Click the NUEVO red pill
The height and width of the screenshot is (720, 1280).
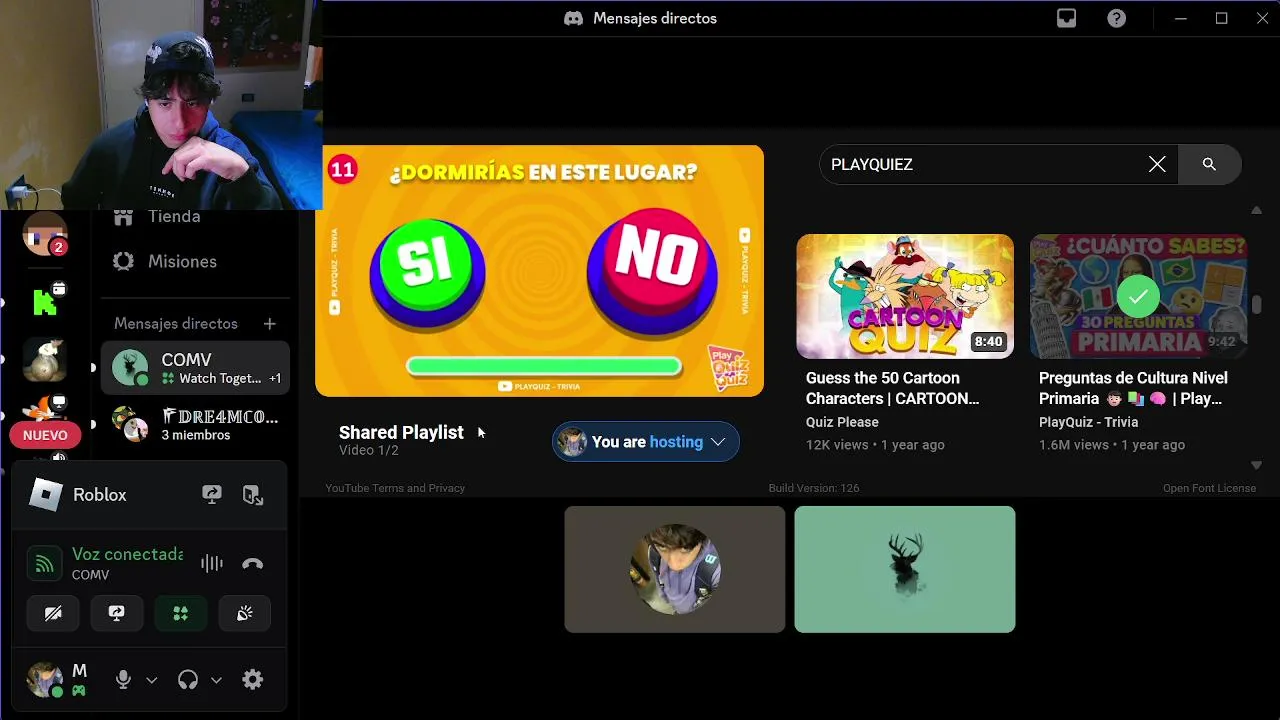tap(45, 435)
